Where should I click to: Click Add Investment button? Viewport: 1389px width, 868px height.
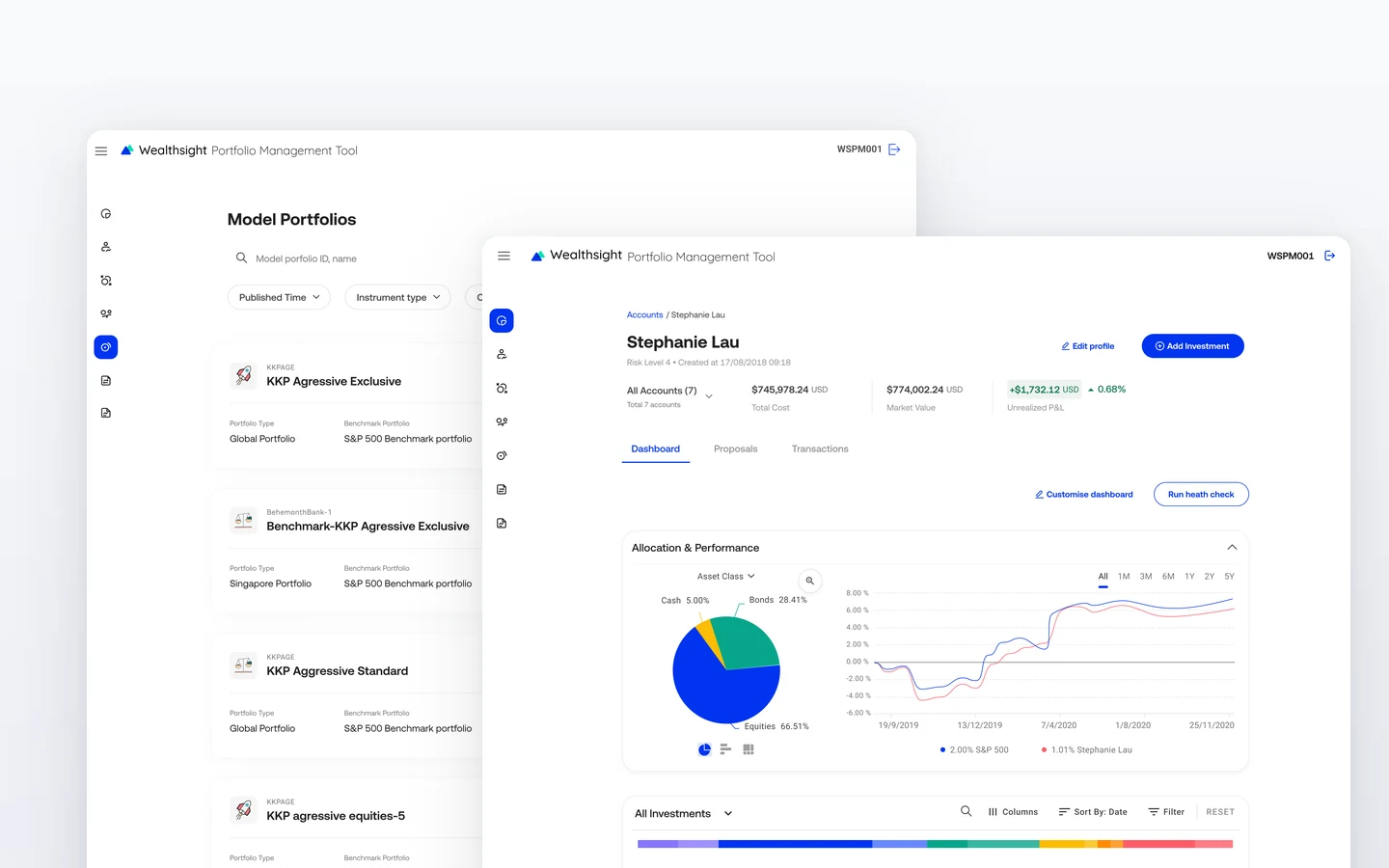click(1193, 346)
